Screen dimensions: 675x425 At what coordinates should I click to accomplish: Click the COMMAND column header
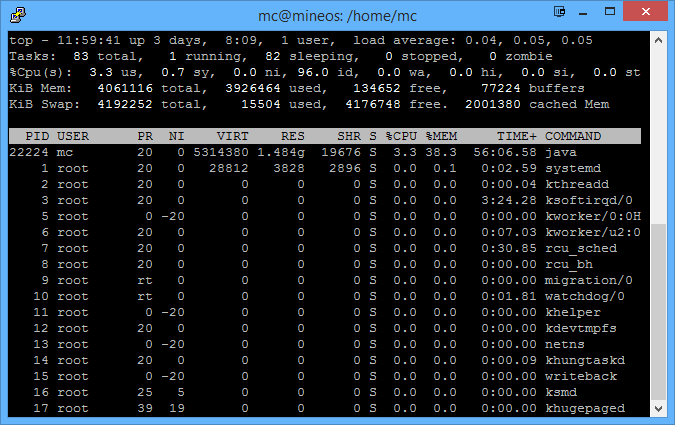tap(573, 136)
